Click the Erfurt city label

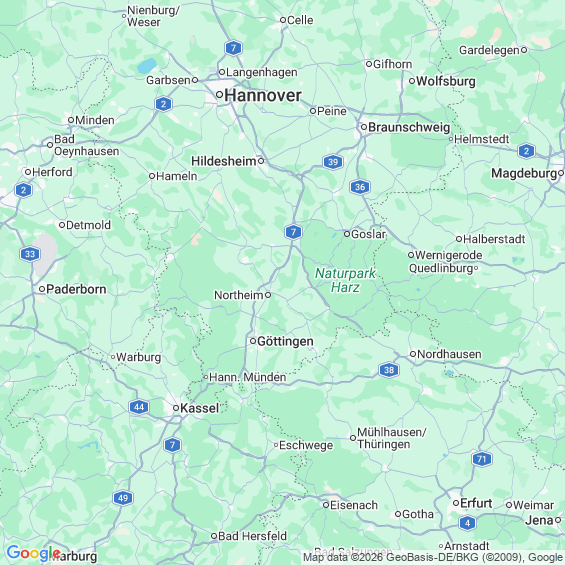click(x=476, y=503)
